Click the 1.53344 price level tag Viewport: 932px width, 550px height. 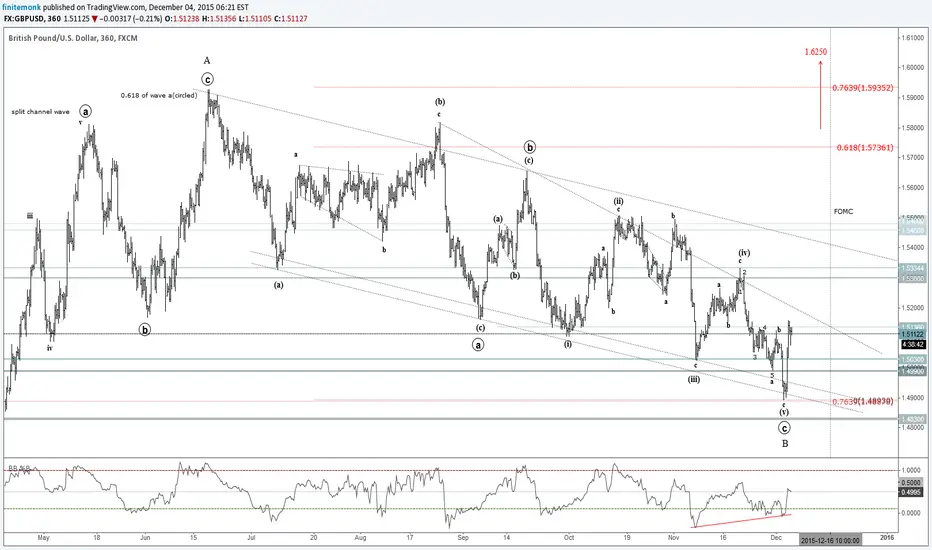click(911, 268)
